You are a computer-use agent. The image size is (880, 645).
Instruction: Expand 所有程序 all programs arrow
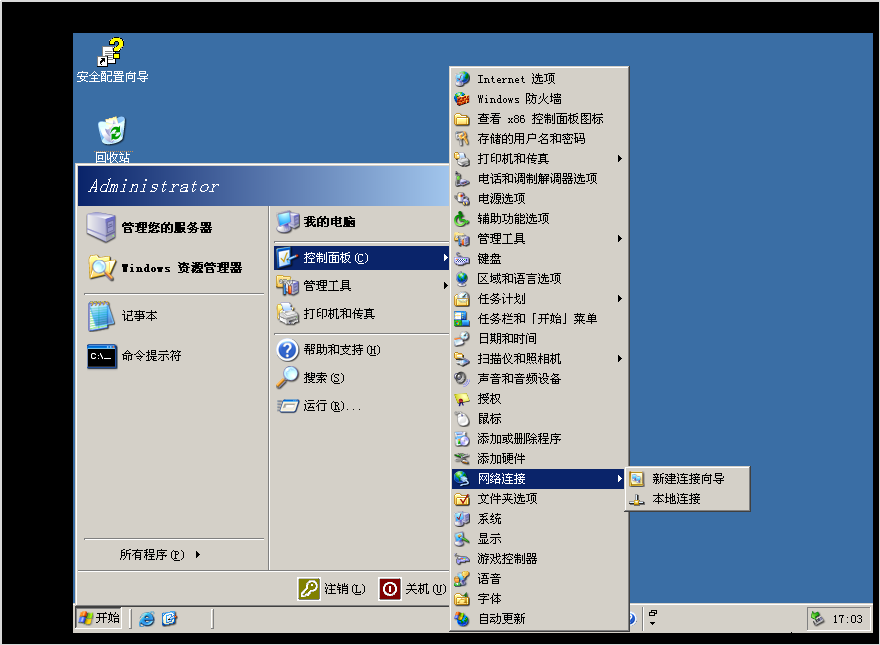point(198,555)
